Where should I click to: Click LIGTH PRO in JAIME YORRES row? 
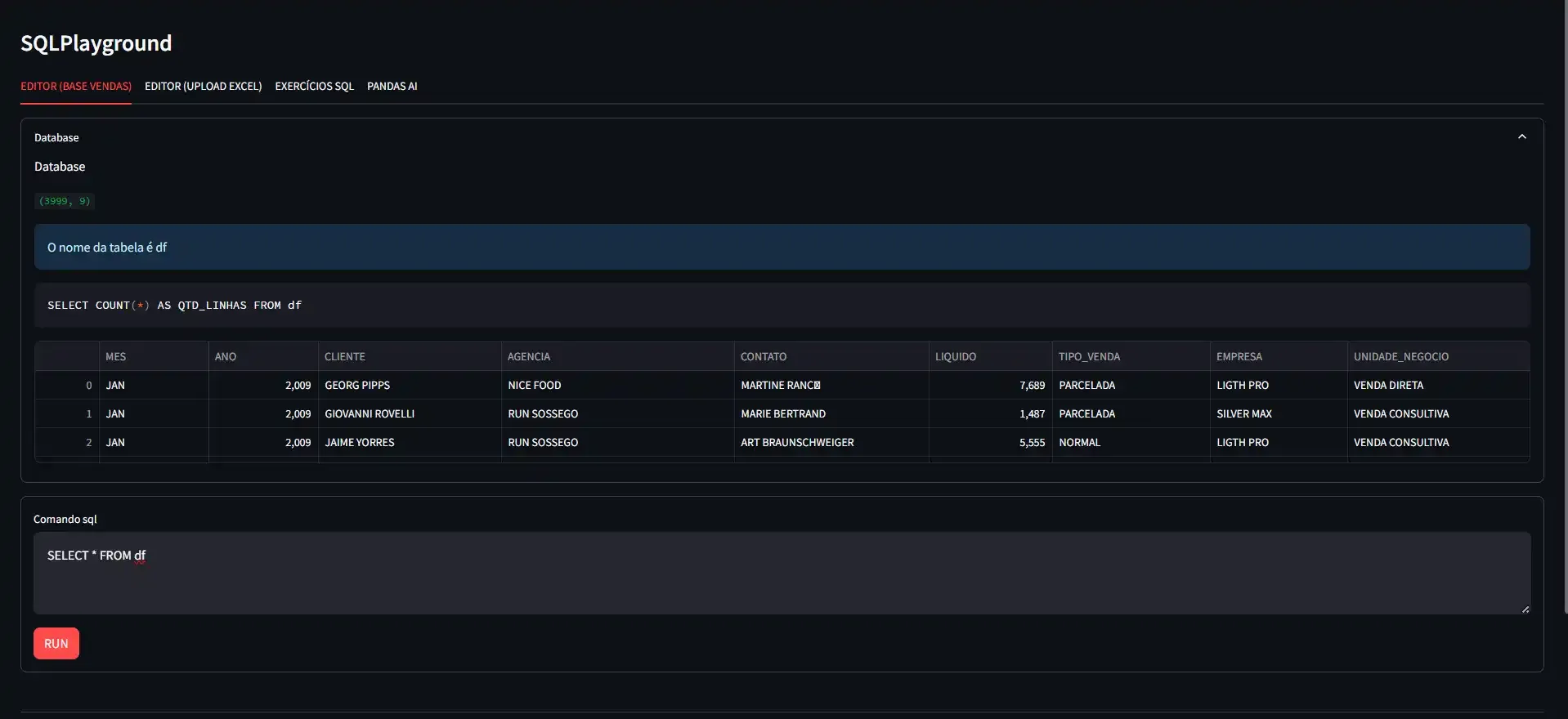click(1279, 442)
